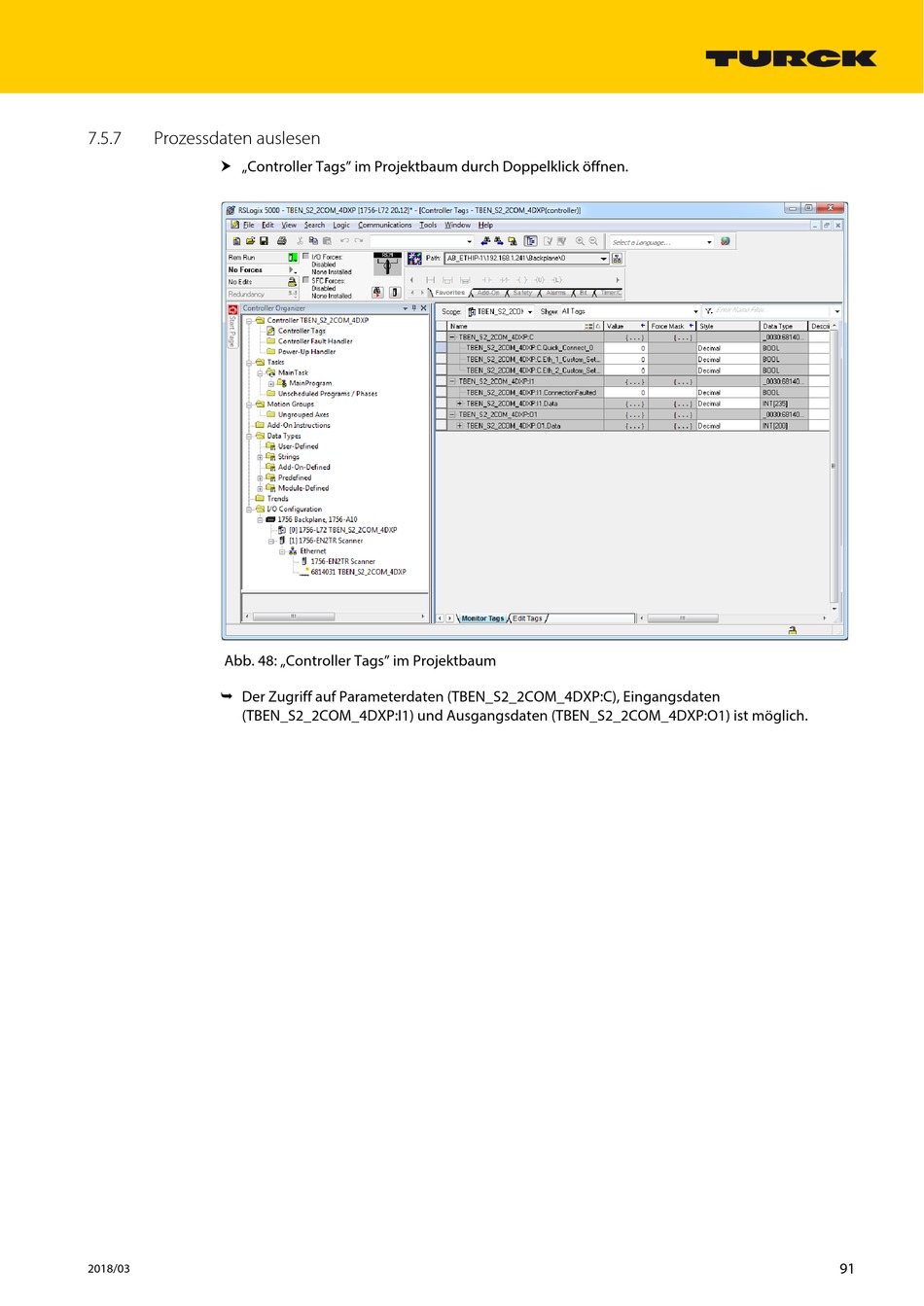Click the Enter Name Filter field
The width and height of the screenshot is (924, 1306).
point(773,311)
